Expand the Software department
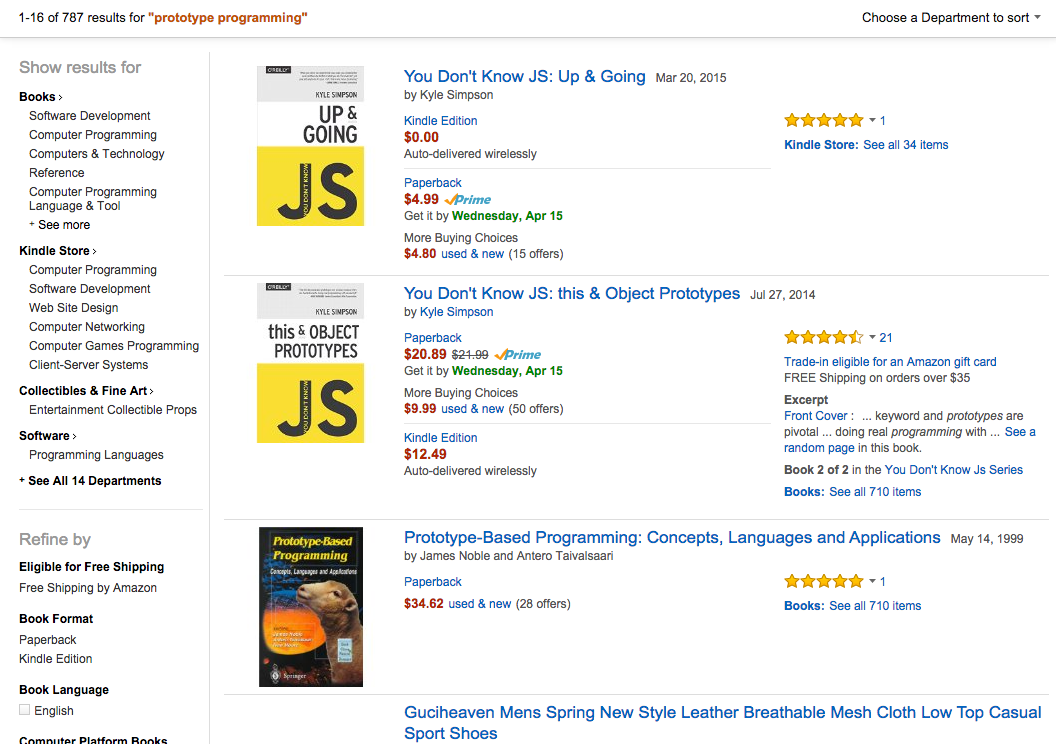 47,436
